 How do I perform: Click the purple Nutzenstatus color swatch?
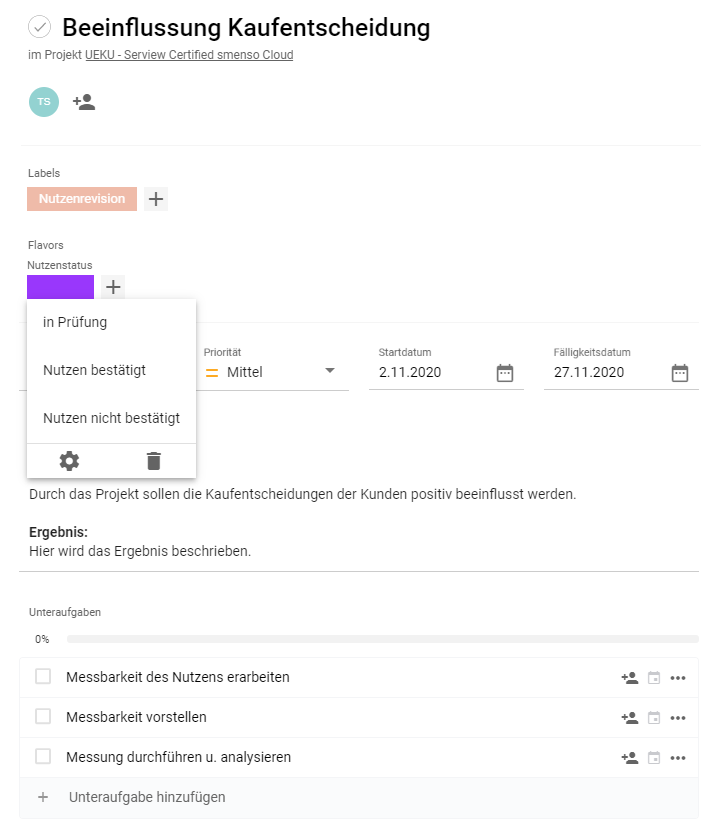pos(60,287)
